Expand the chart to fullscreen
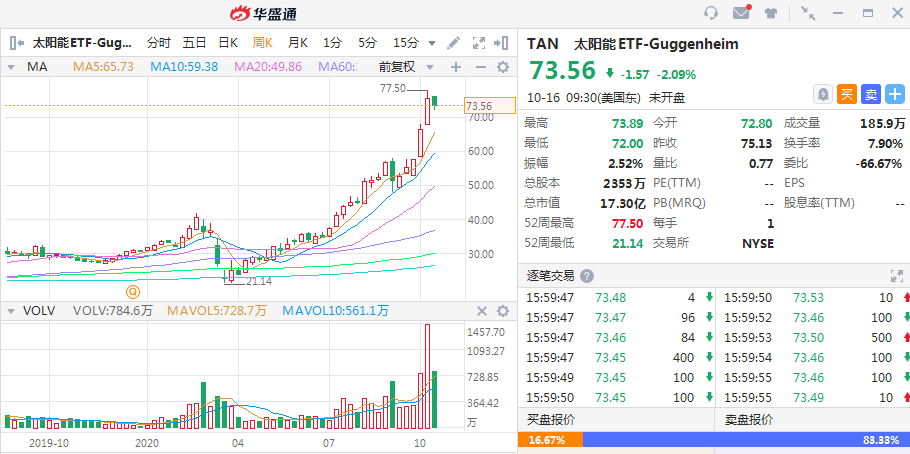This screenshot has width=910, height=454. pyautogui.click(x=478, y=42)
